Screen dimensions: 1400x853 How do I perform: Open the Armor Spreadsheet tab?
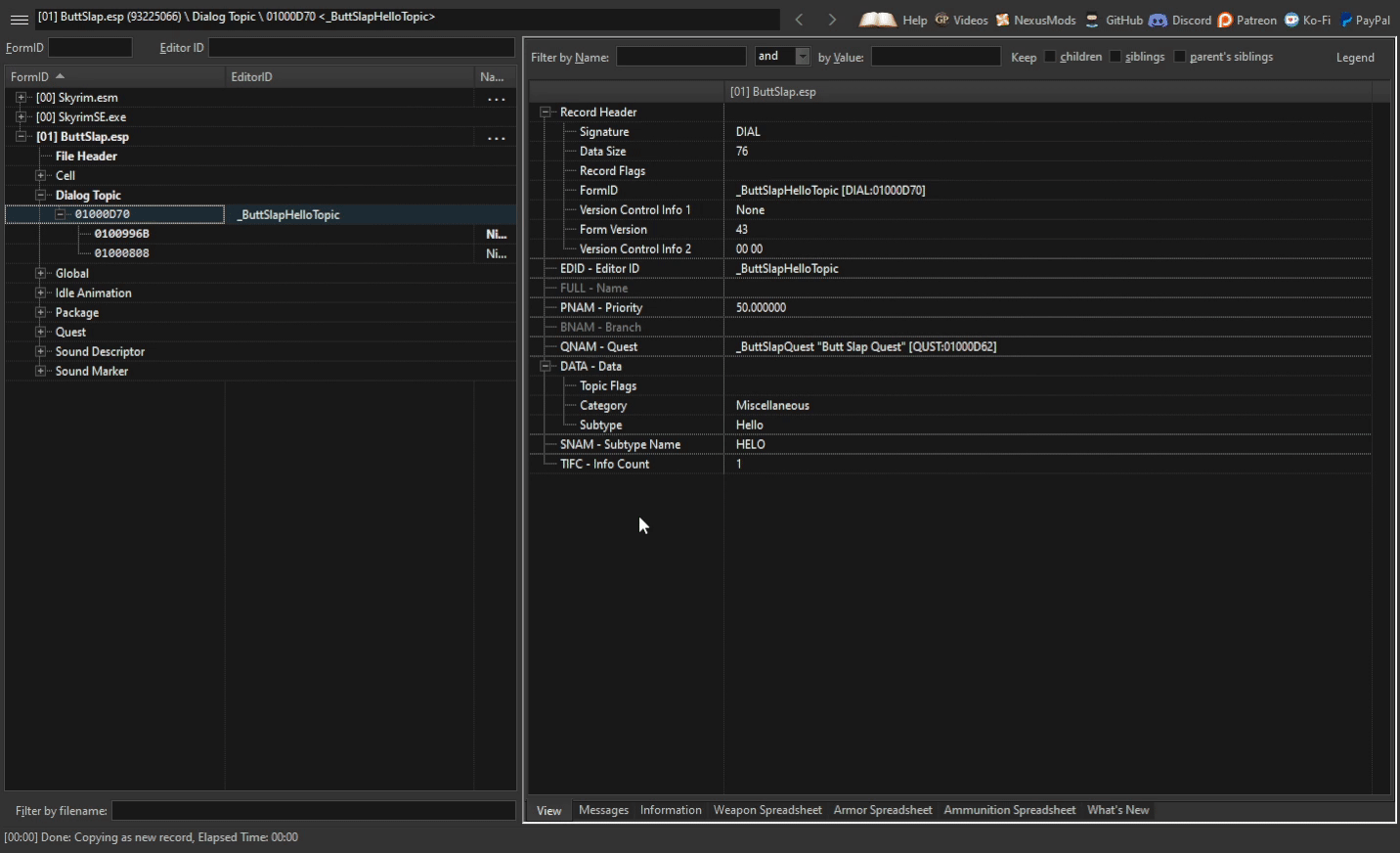click(882, 809)
